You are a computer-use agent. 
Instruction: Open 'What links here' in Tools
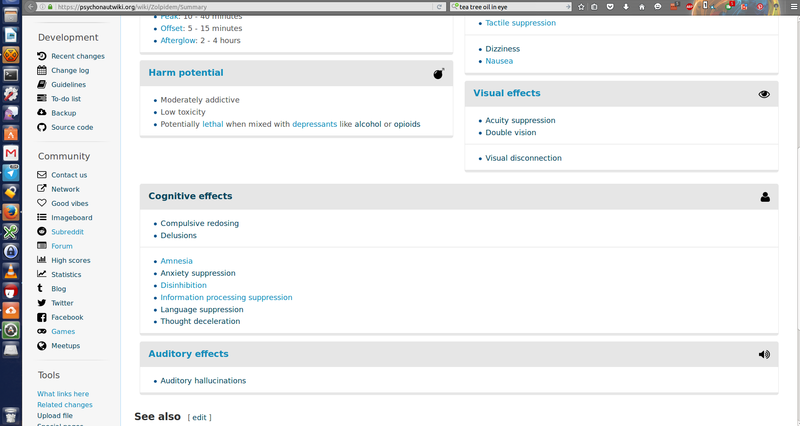[63, 394]
